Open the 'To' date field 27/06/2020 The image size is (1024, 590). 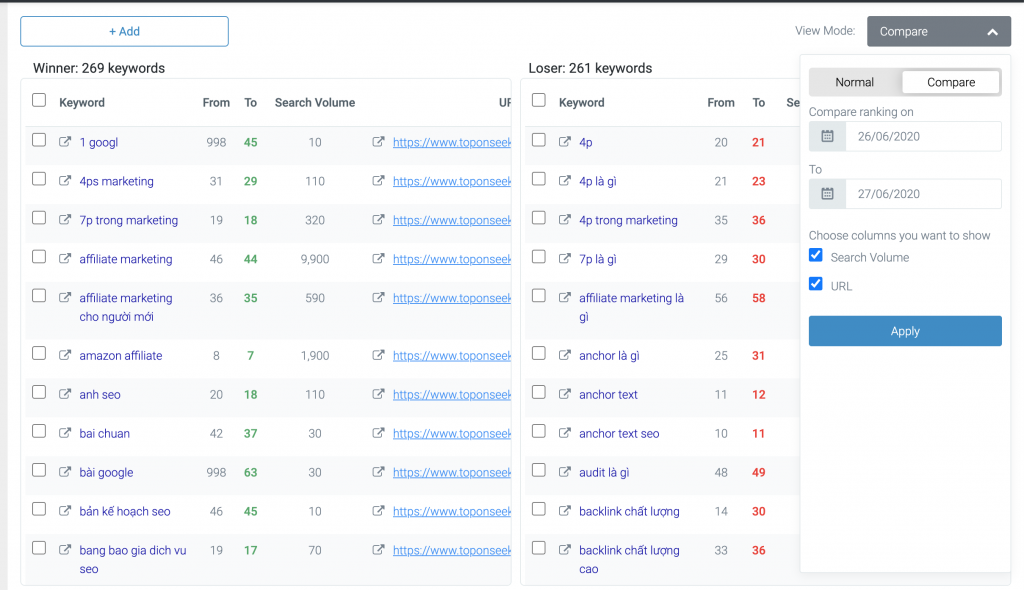coord(922,194)
